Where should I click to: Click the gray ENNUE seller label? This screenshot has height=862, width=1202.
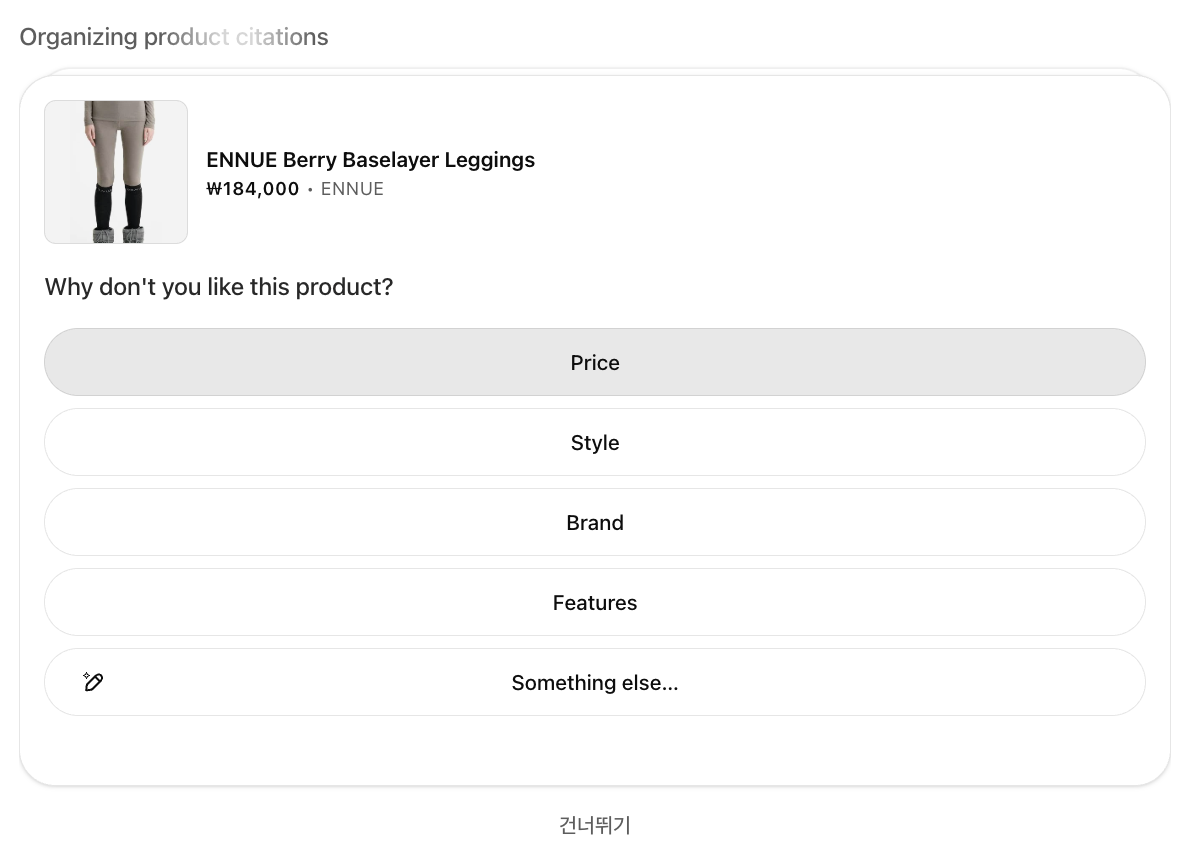point(352,189)
